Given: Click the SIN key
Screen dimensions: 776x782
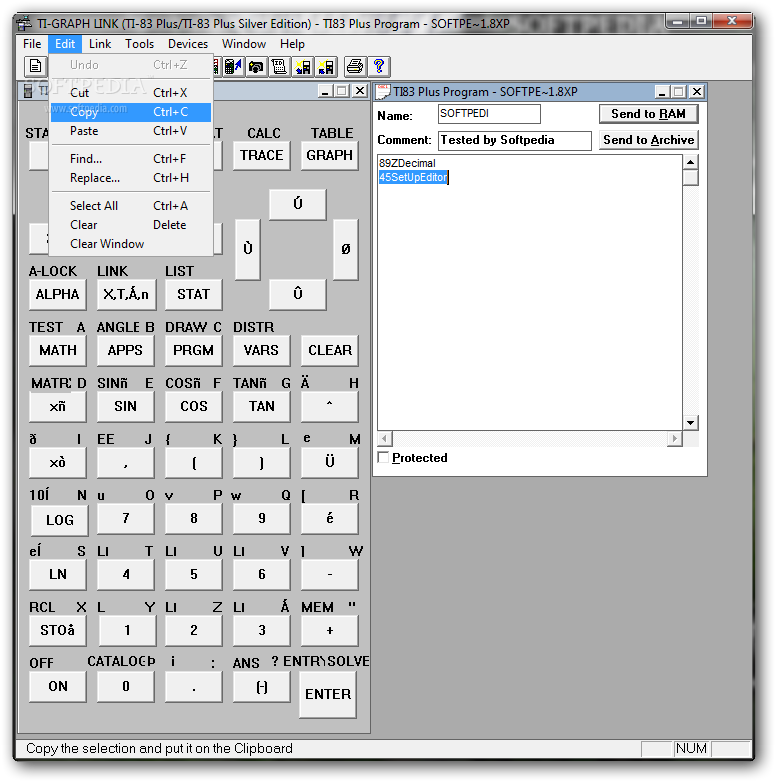Looking at the screenshot, I should 125,406.
